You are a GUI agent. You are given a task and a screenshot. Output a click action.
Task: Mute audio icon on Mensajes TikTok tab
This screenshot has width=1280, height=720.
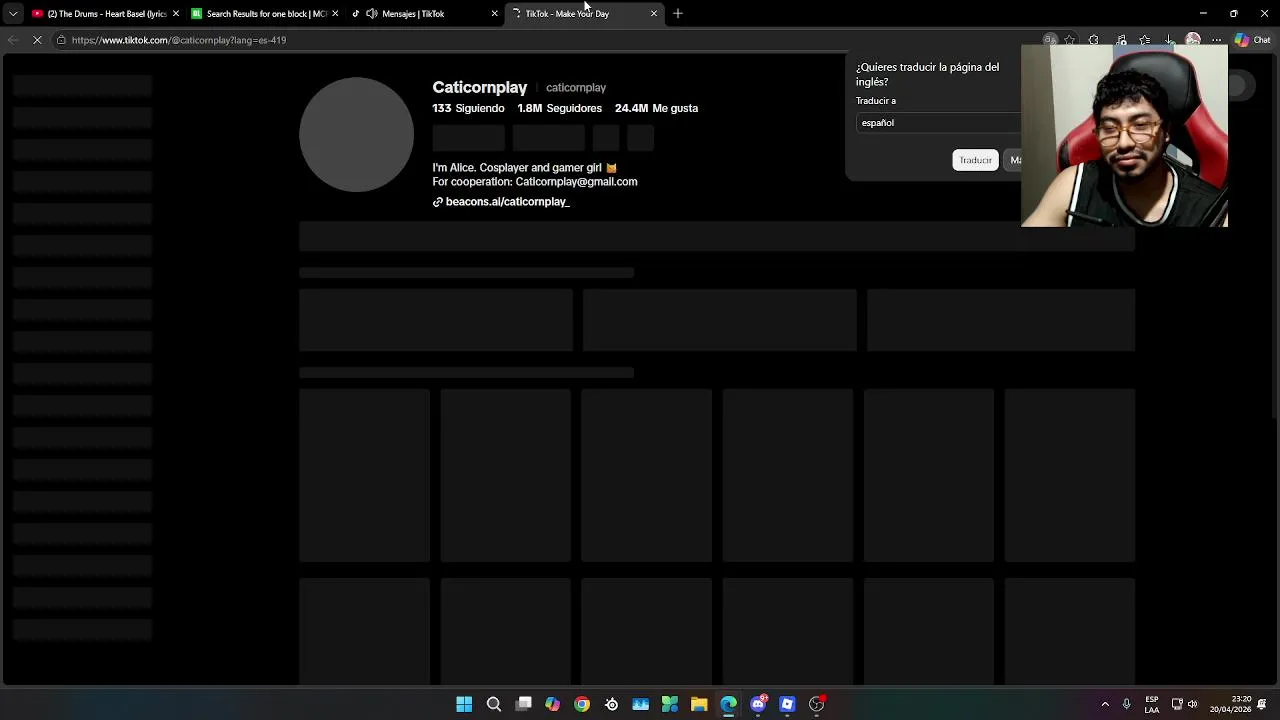(372, 13)
